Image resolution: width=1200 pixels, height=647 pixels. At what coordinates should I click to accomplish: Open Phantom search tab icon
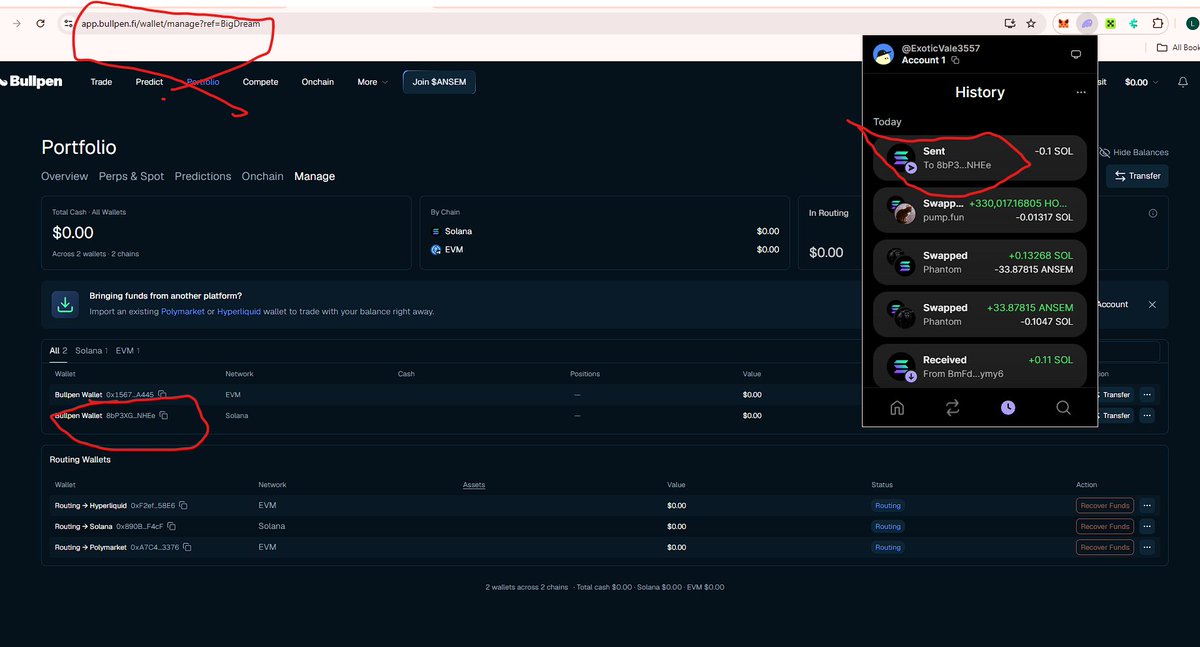tap(1063, 407)
